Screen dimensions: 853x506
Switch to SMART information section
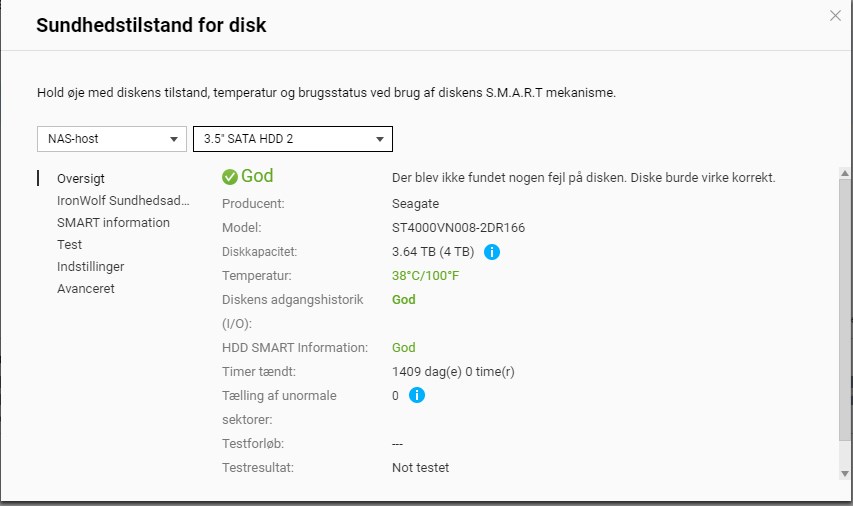pyautogui.click(x=113, y=223)
